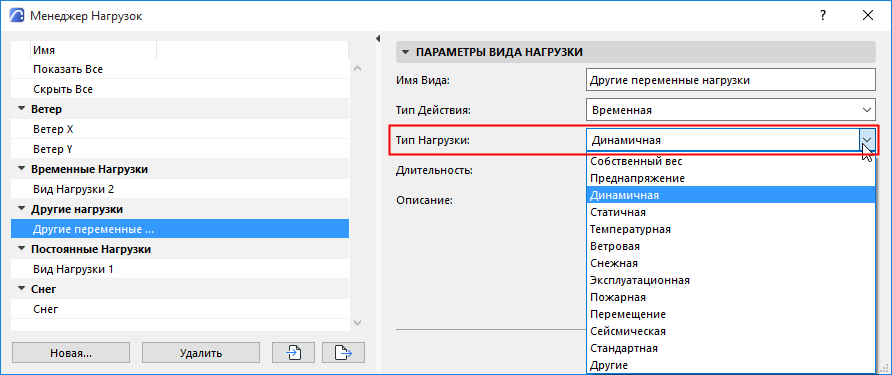Select Статичная load type
Viewport: 892px width, 375px height.
tap(730, 212)
